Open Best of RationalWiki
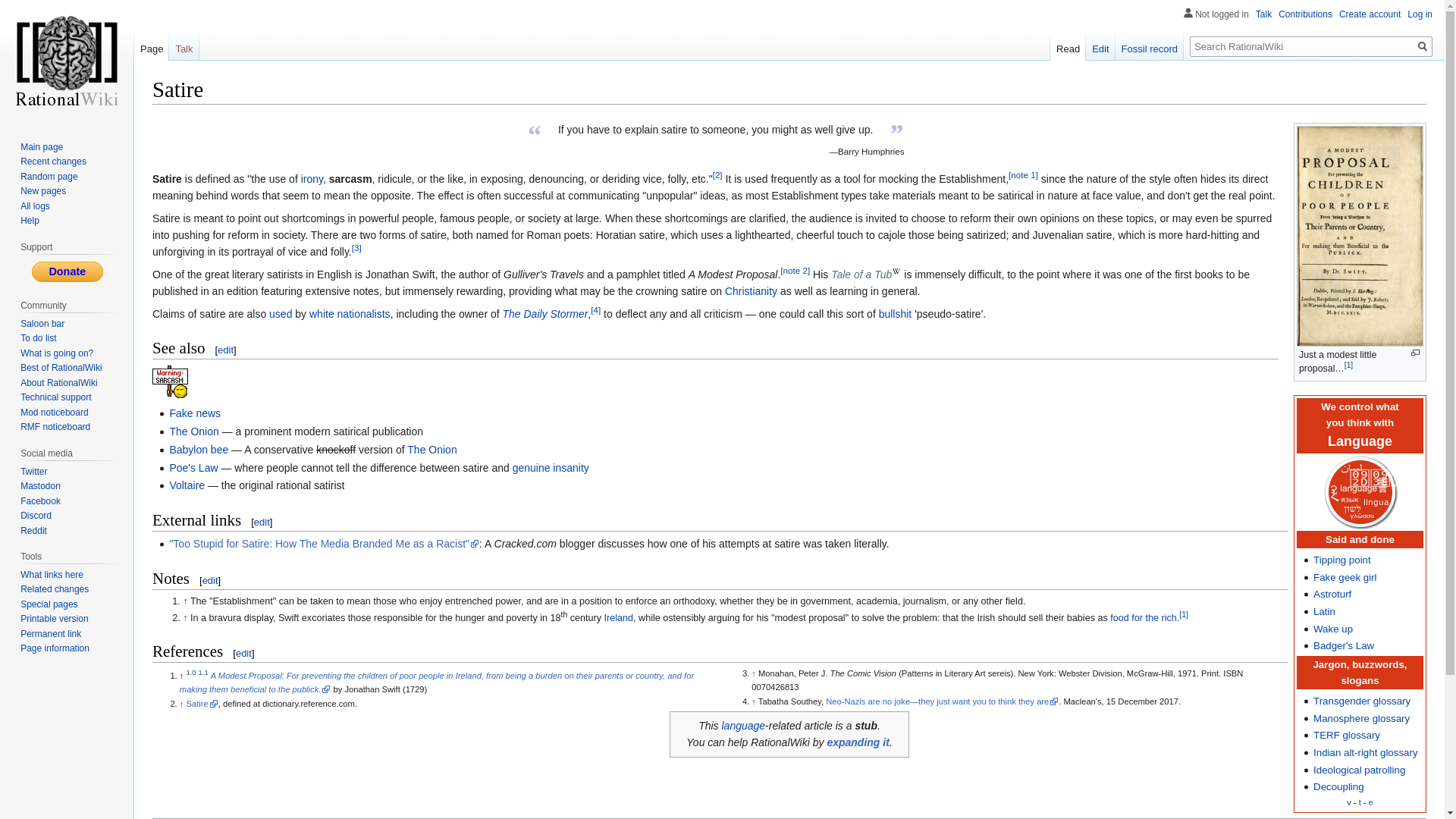This screenshot has width=1456, height=819. [61, 368]
